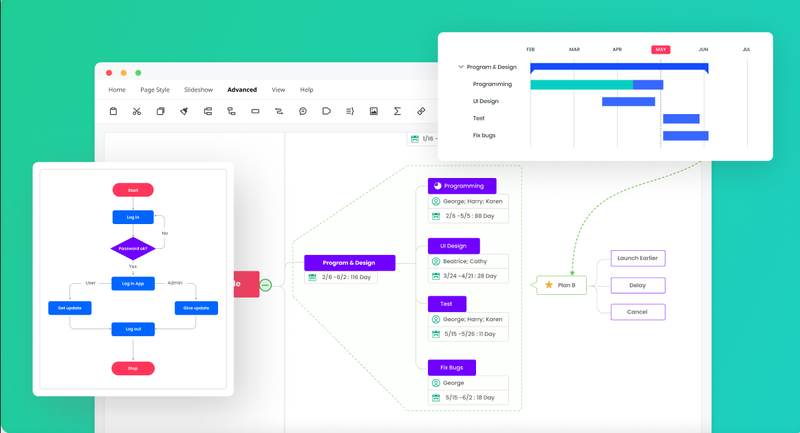
Task: Click the Log out flowchart box
Action: (133, 329)
